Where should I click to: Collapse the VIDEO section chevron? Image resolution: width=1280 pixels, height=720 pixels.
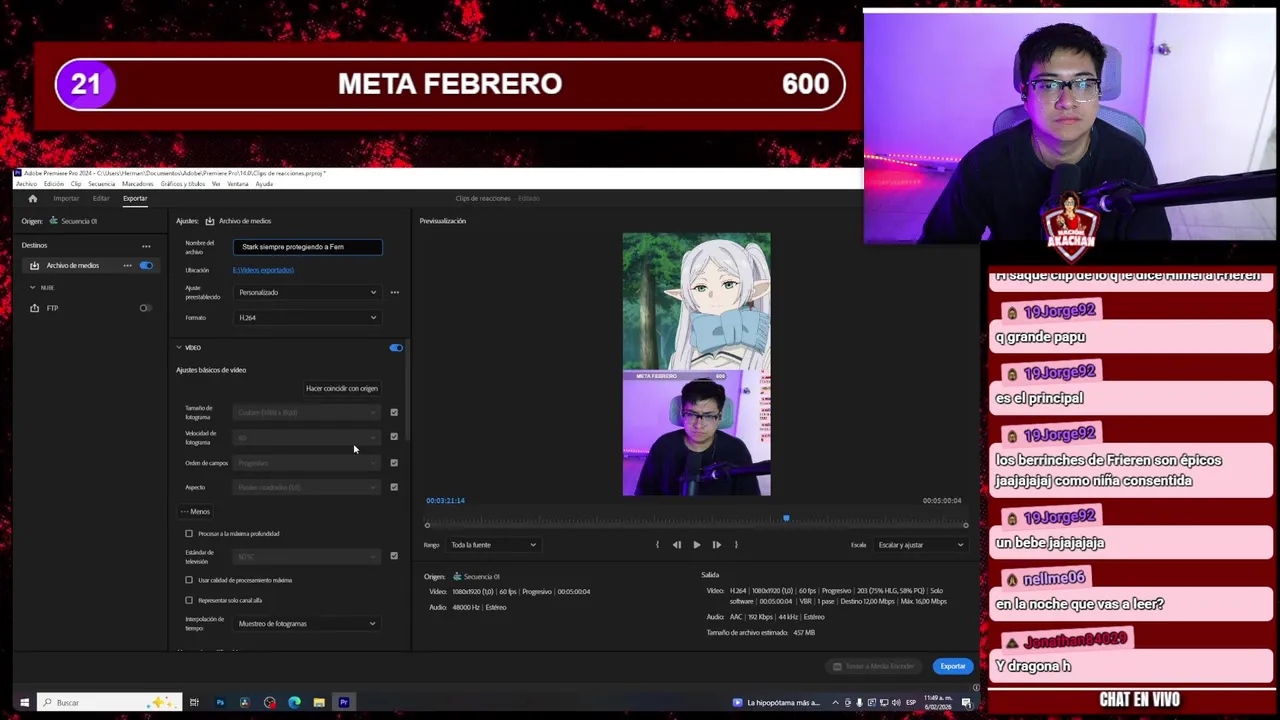point(179,348)
